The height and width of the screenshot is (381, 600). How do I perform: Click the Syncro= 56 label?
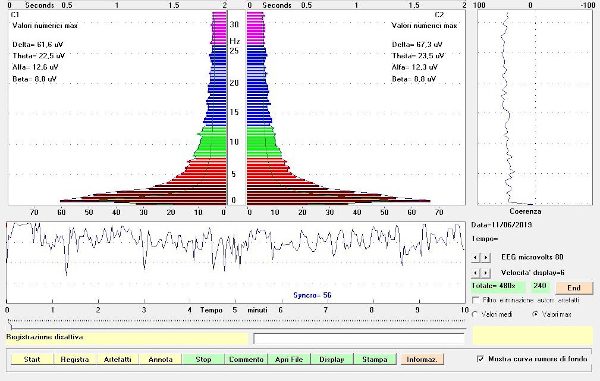(312, 295)
